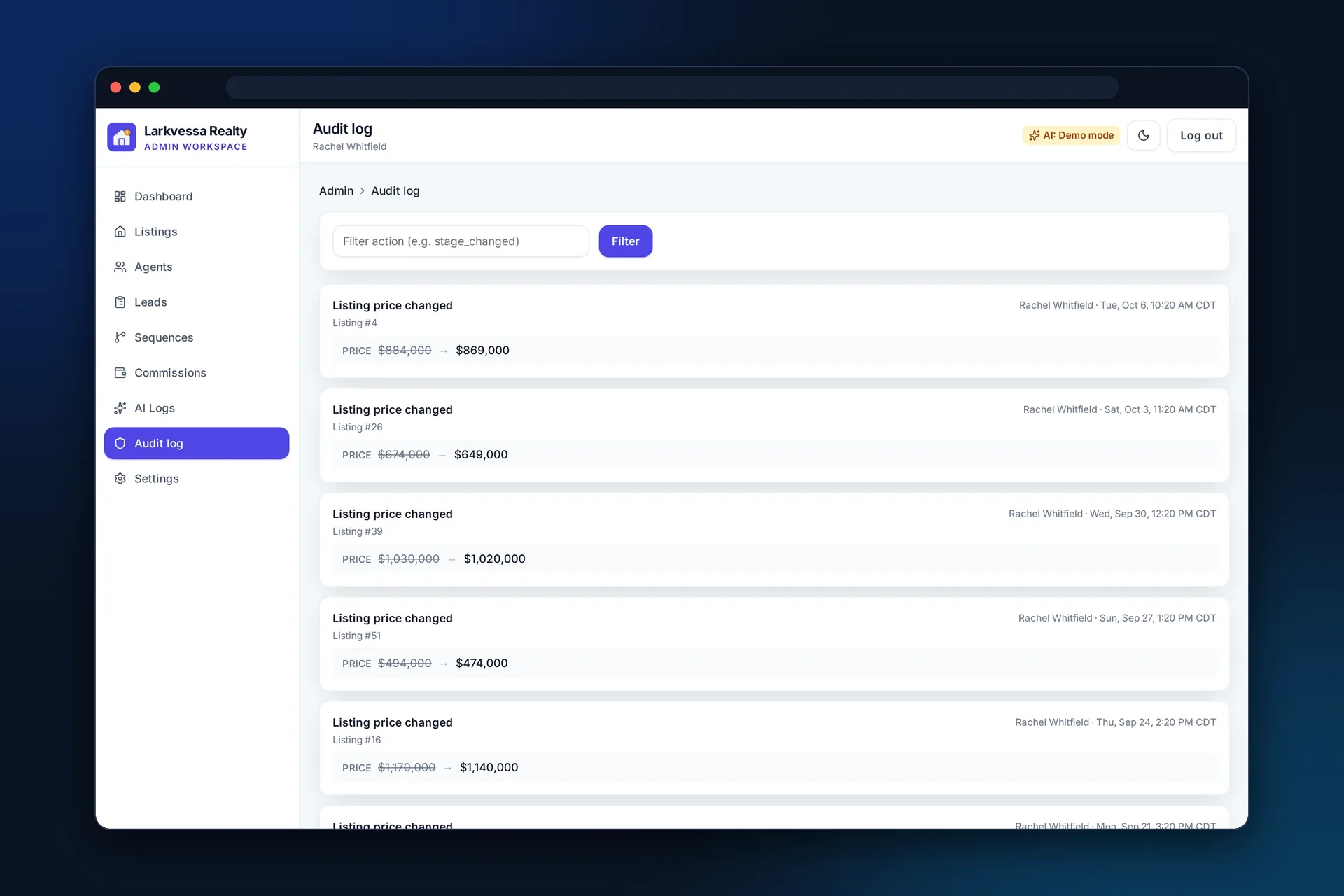Select Commissions in the sidebar

[x=197, y=373]
